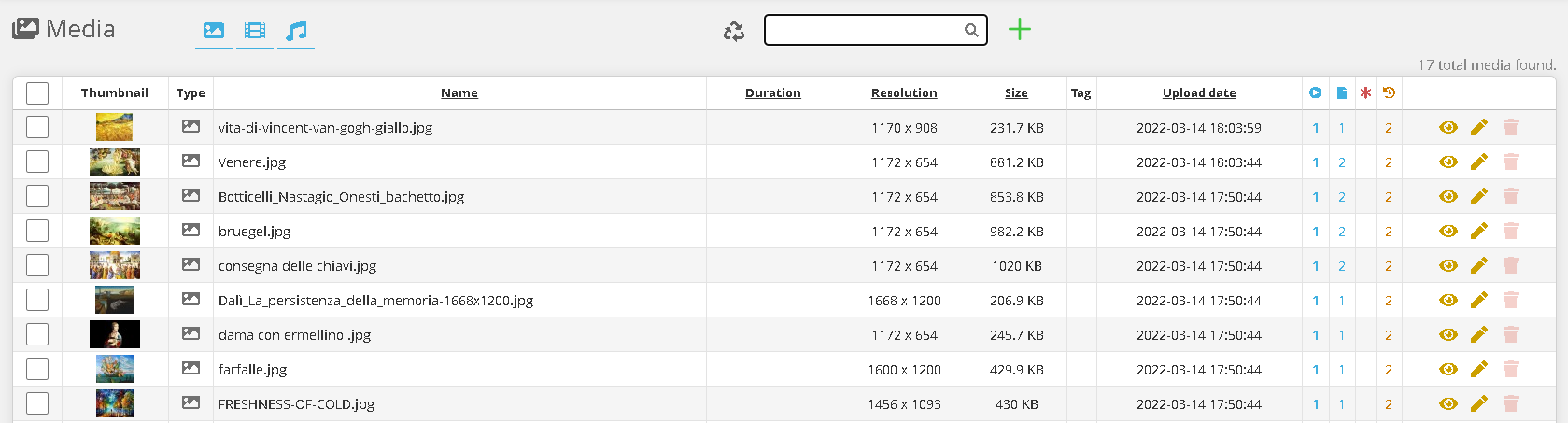
Task: Click into the media search field
Action: point(864,30)
